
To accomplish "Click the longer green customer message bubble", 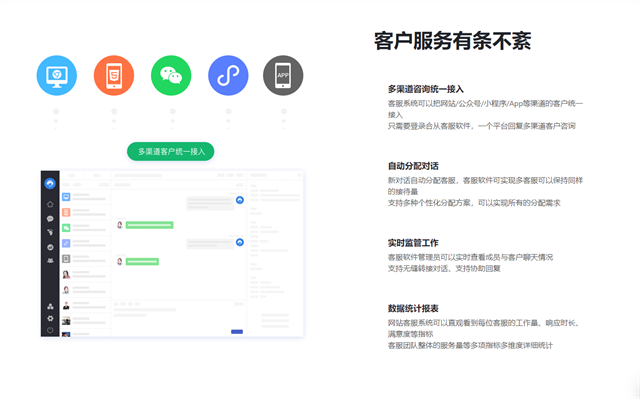I will [149, 225].
